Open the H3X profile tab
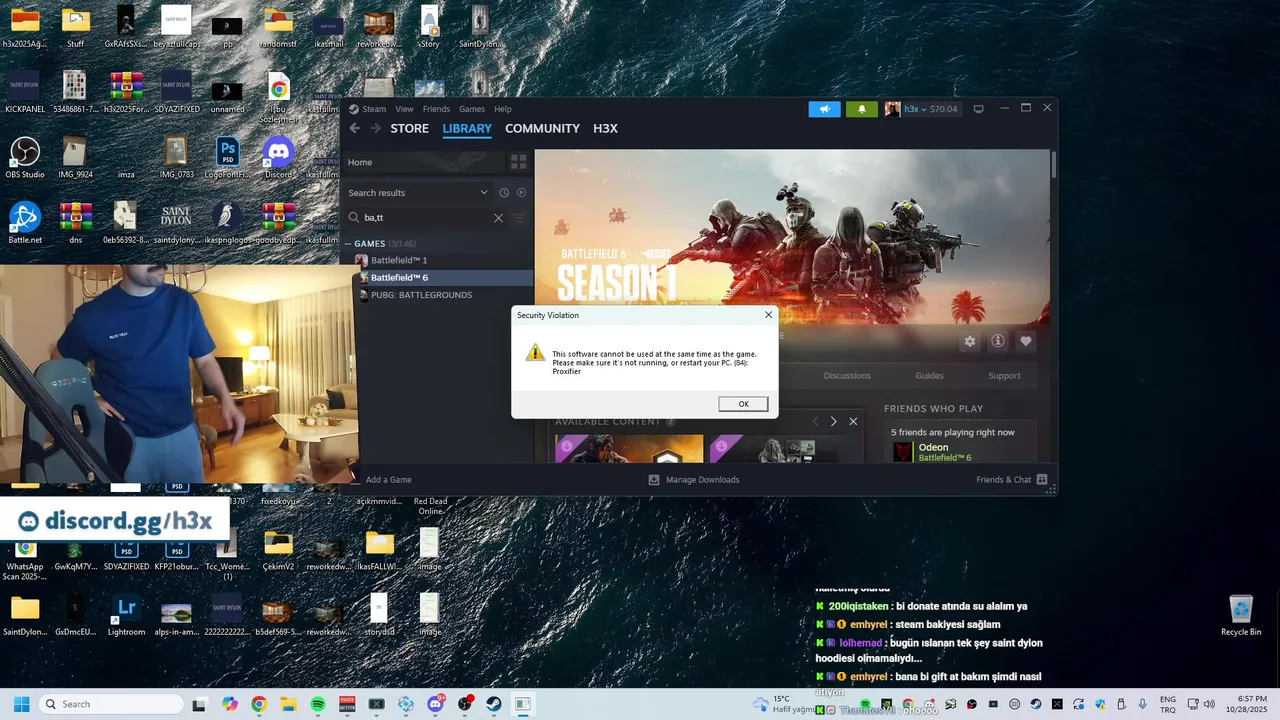The height and width of the screenshot is (720, 1280). click(605, 129)
